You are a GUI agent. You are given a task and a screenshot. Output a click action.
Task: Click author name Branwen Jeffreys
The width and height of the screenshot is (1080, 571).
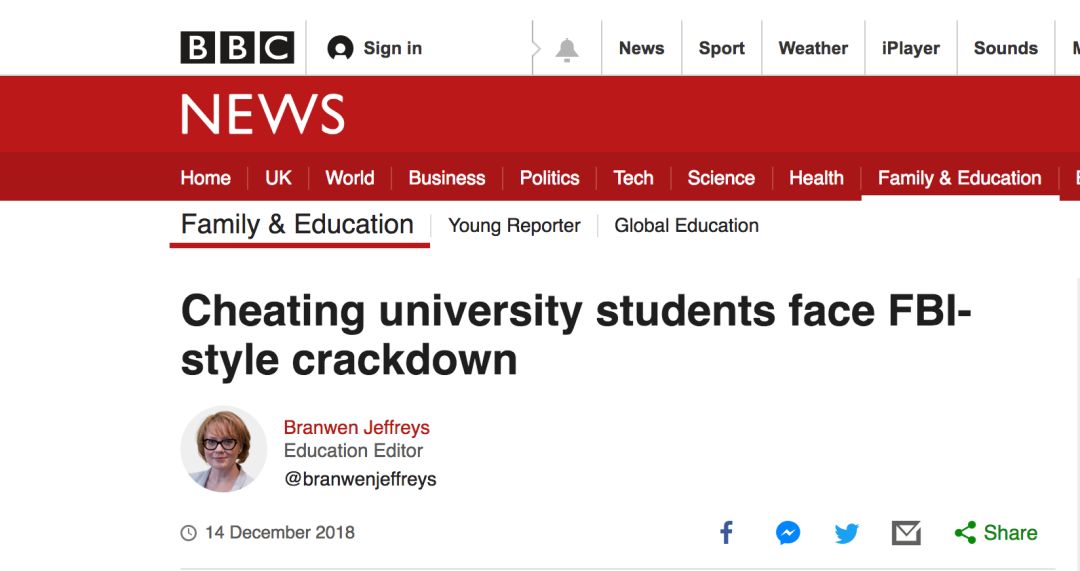[x=356, y=427]
